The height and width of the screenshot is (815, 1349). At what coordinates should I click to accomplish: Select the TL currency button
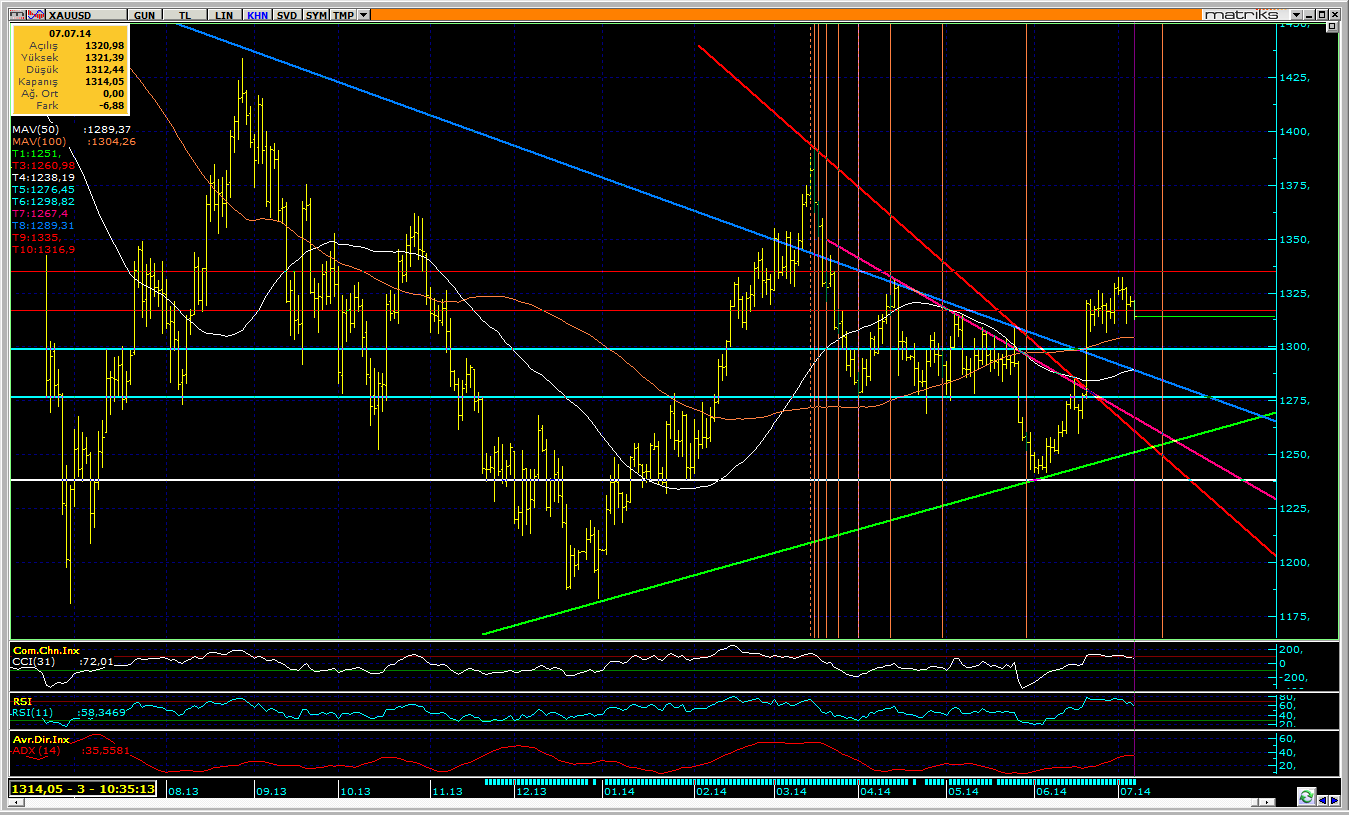(x=184, y=15)
